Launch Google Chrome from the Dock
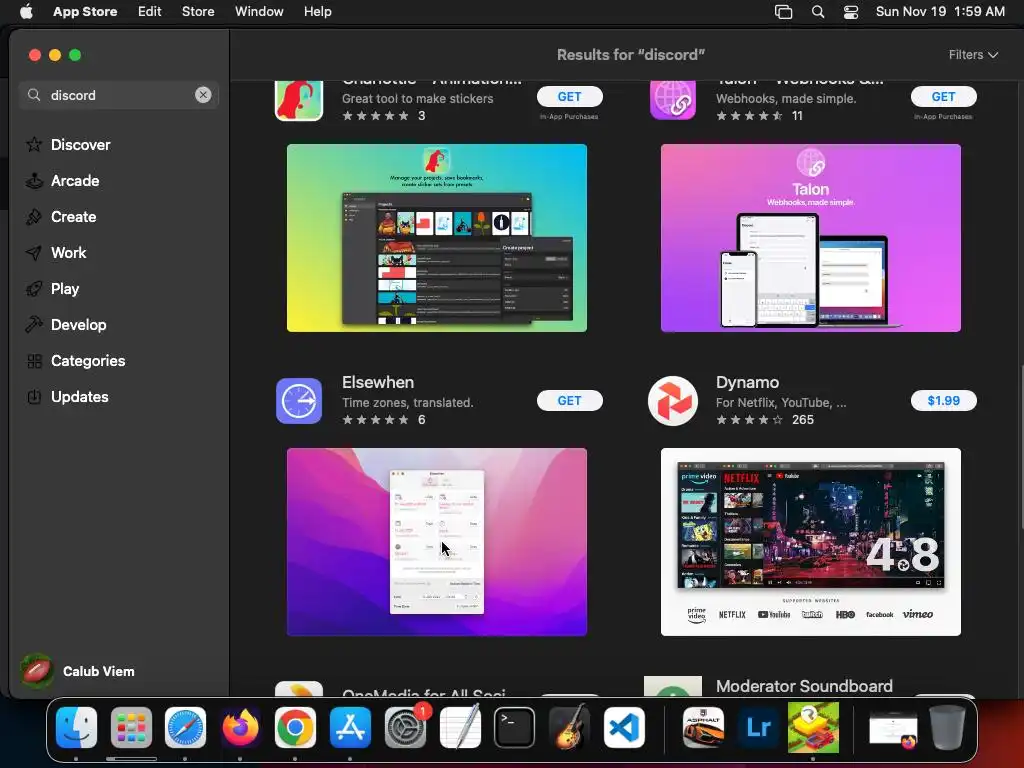 click(295, 728)
